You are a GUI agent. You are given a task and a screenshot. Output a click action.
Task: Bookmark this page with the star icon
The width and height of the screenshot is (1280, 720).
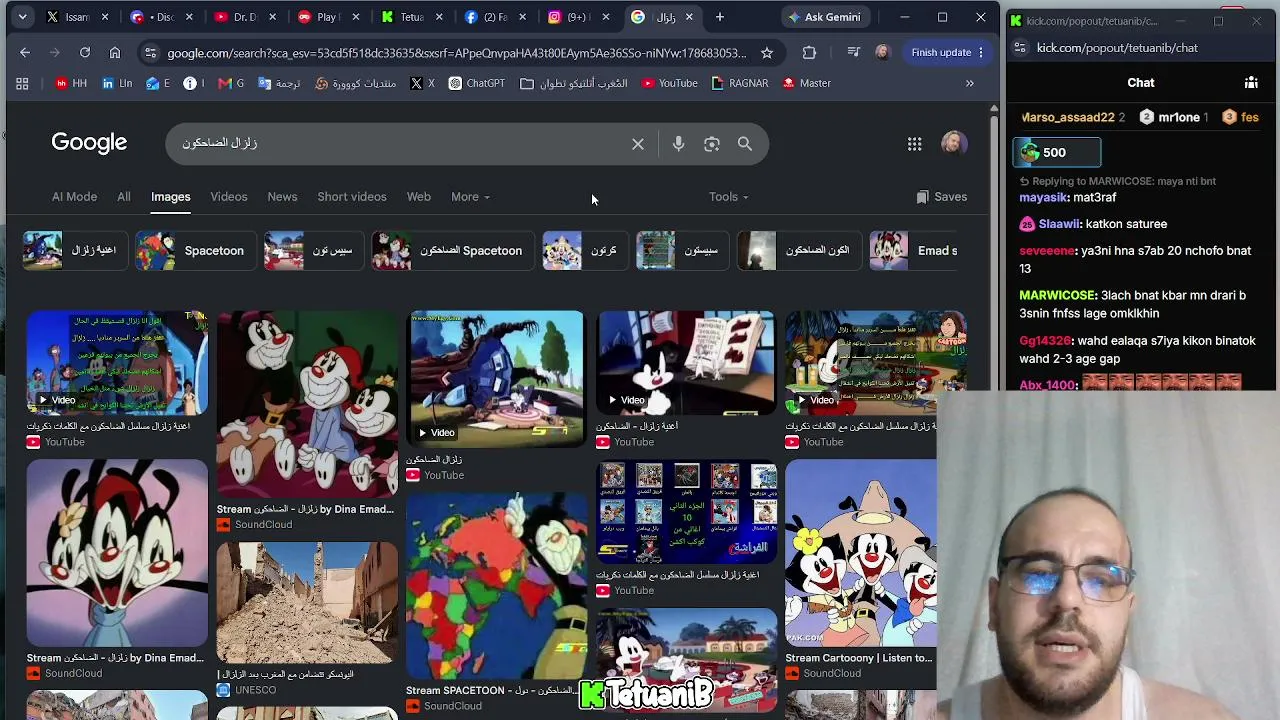[767, 52]
